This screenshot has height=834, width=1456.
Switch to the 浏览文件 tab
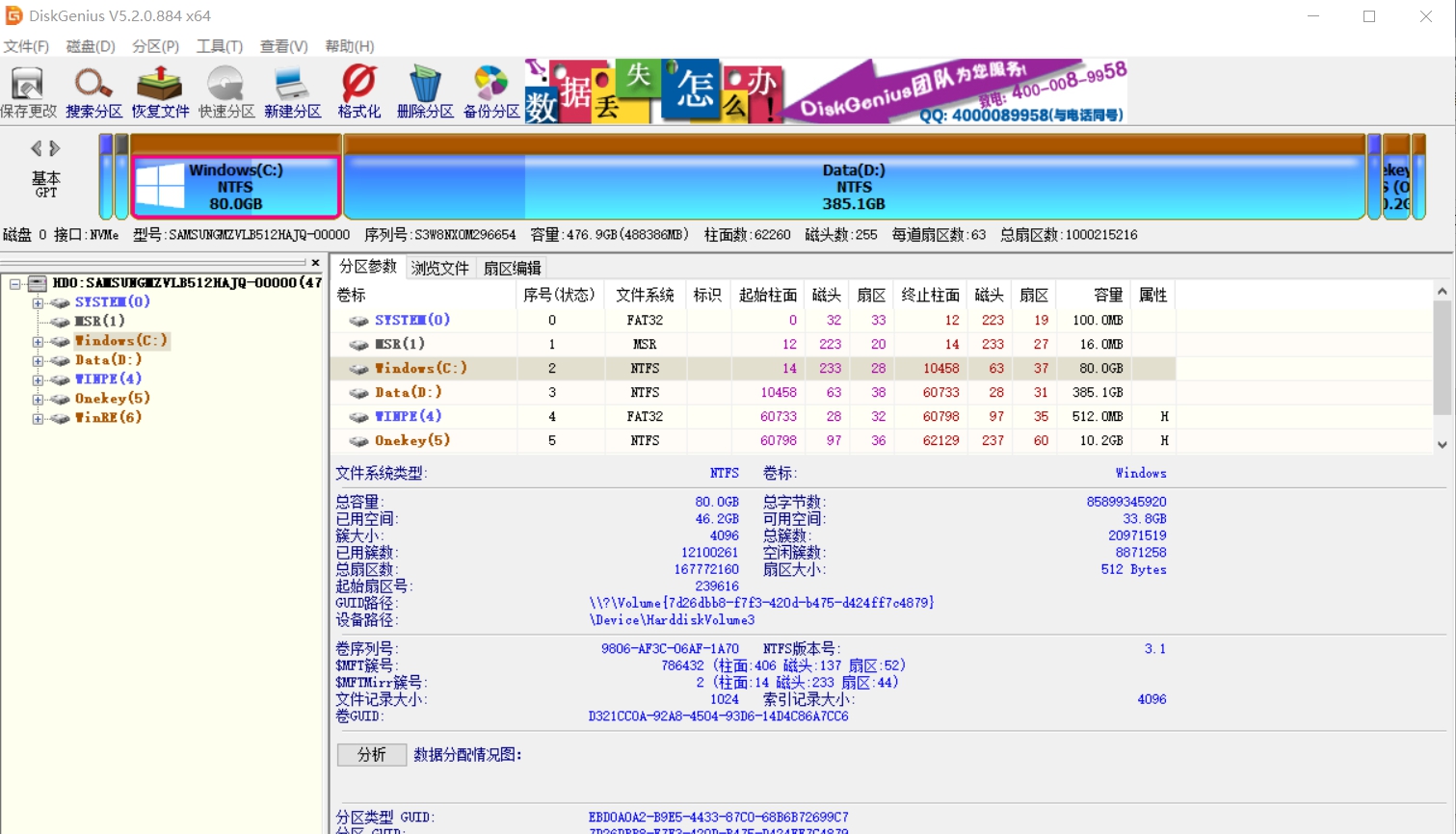(440, 268)
